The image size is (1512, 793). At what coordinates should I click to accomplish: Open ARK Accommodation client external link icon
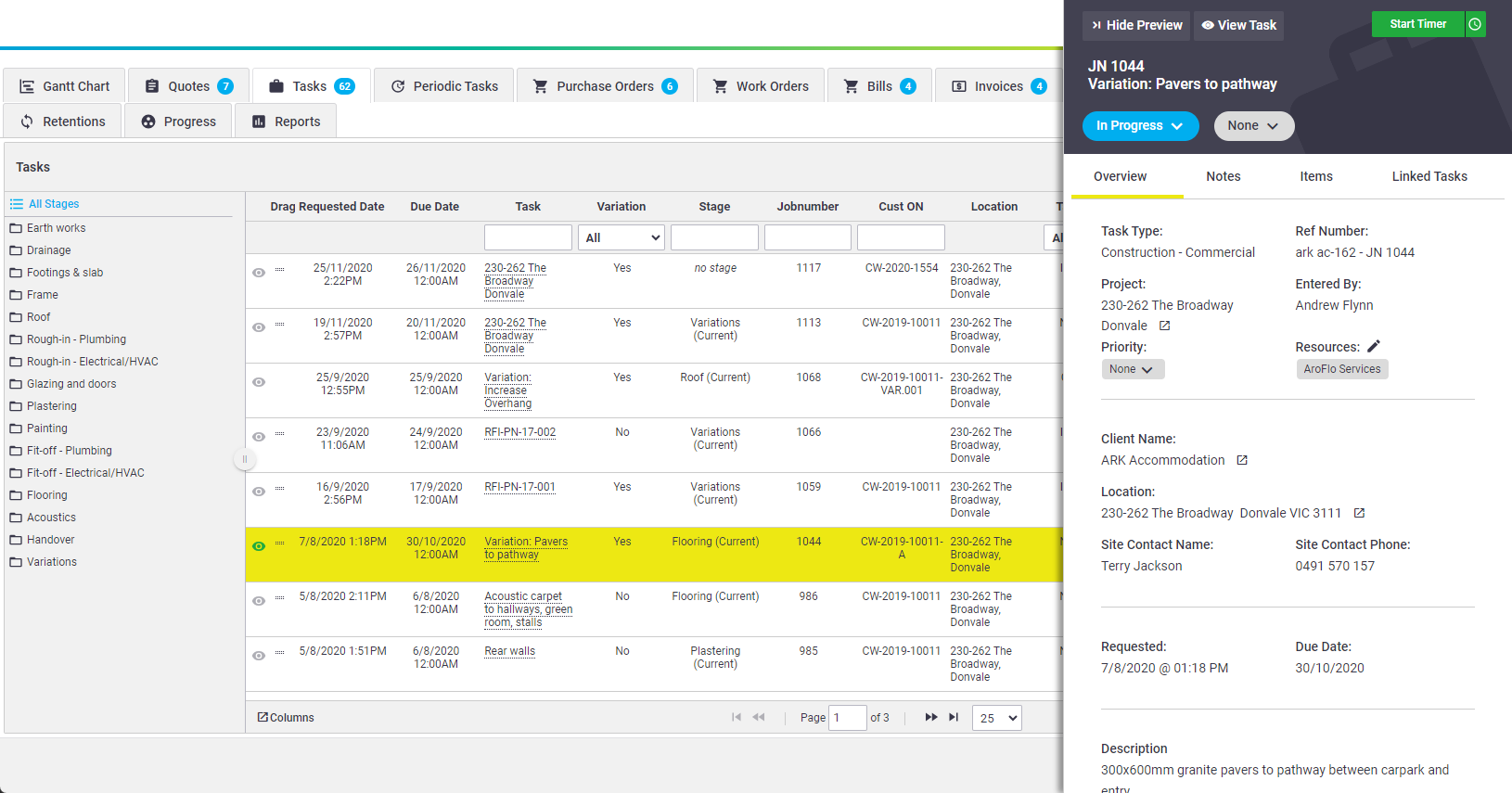click(1242, 460)
